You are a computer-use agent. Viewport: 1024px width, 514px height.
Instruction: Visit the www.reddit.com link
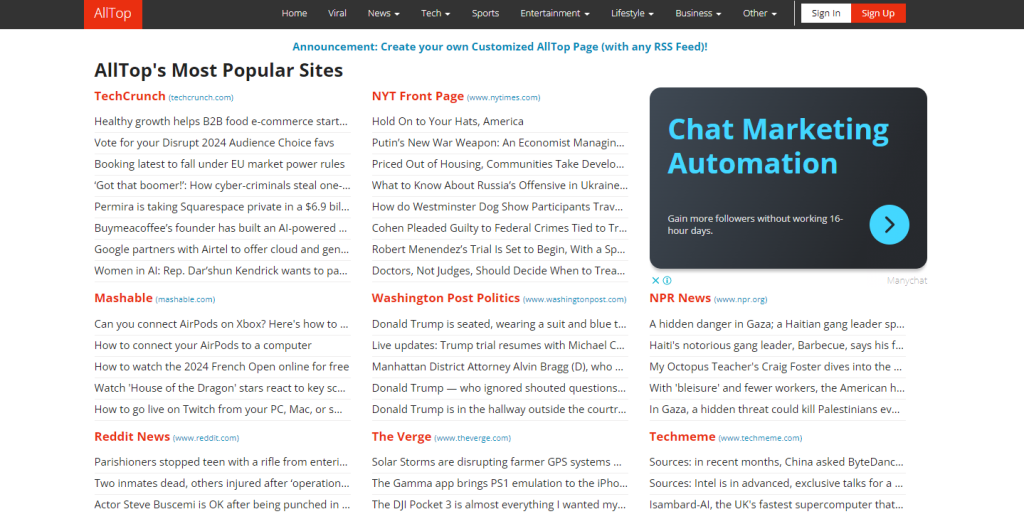tap(206, 438)
